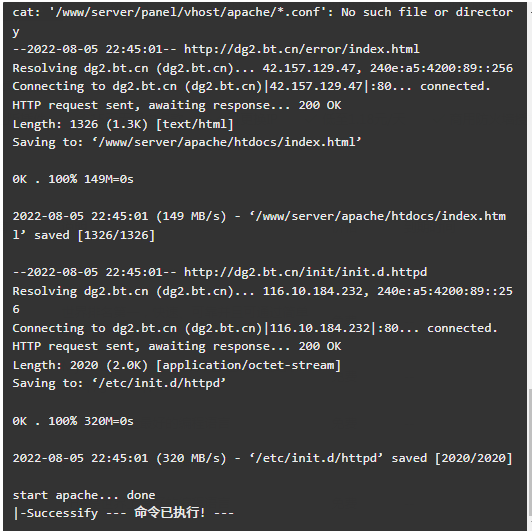Screen dimensions: 532x531
Task: Click the '(149 MB/s)' saved summary line
Action: [259, 226]
